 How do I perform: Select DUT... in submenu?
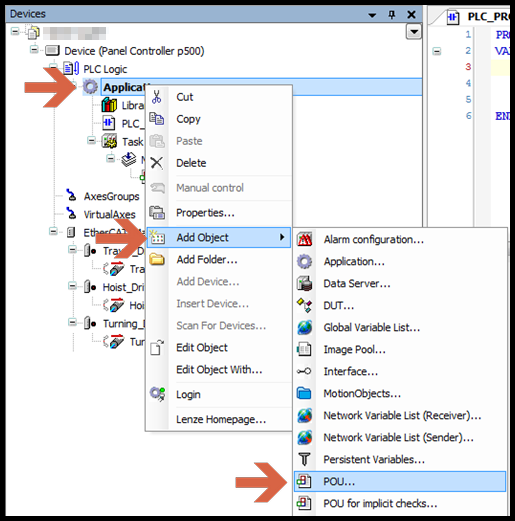pyautogui.click(x=400, y=305)
